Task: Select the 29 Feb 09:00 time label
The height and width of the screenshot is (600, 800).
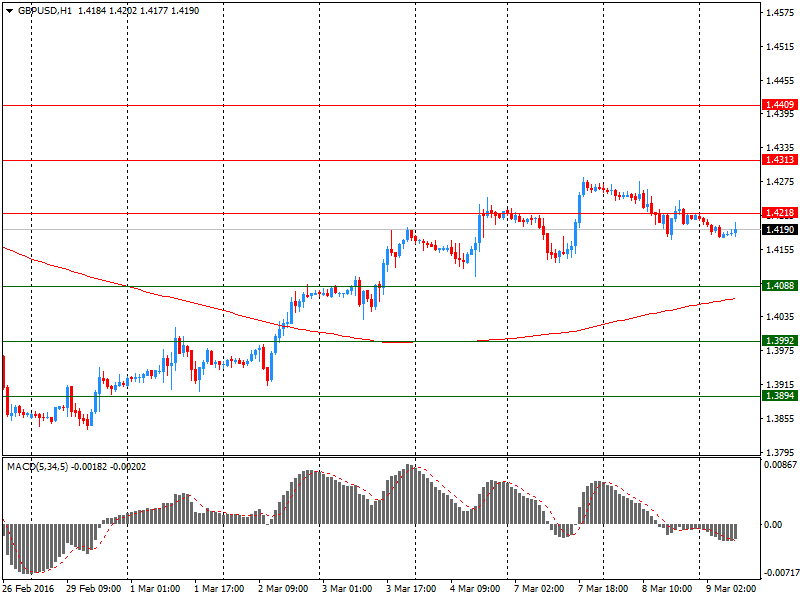Action: click(x=93, y=589)
